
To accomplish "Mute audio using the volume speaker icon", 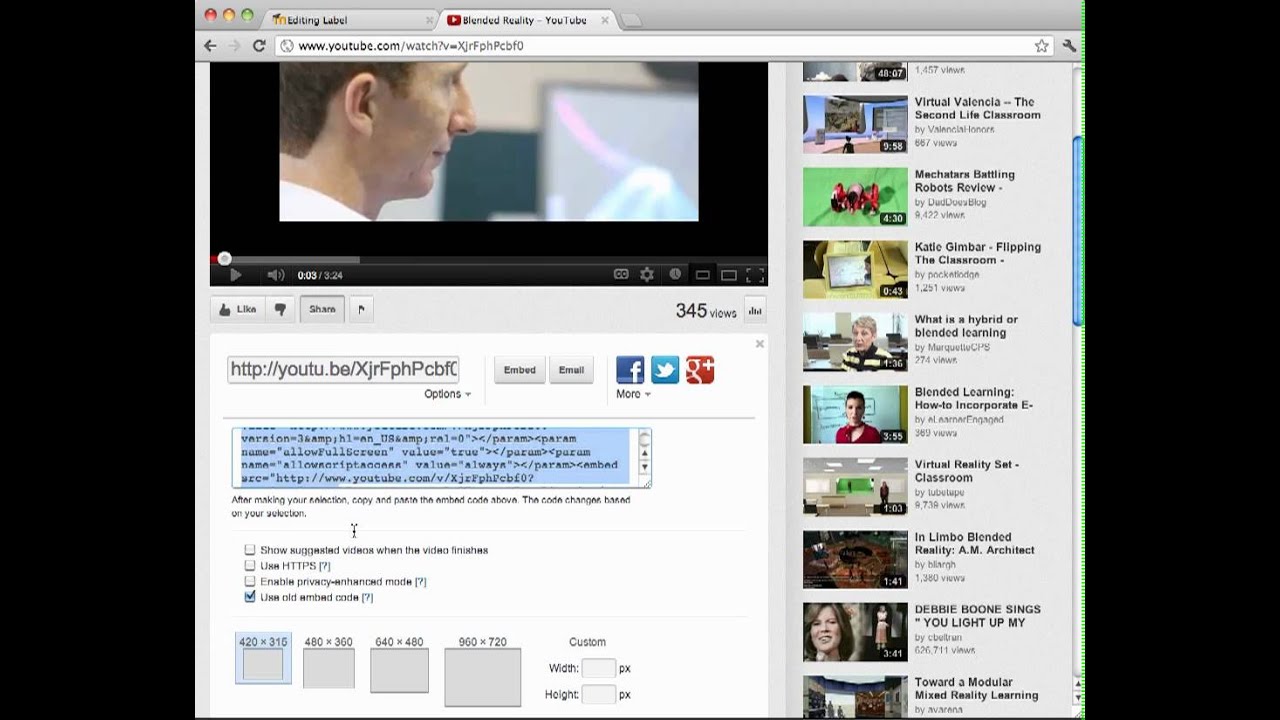I will 275,275.
